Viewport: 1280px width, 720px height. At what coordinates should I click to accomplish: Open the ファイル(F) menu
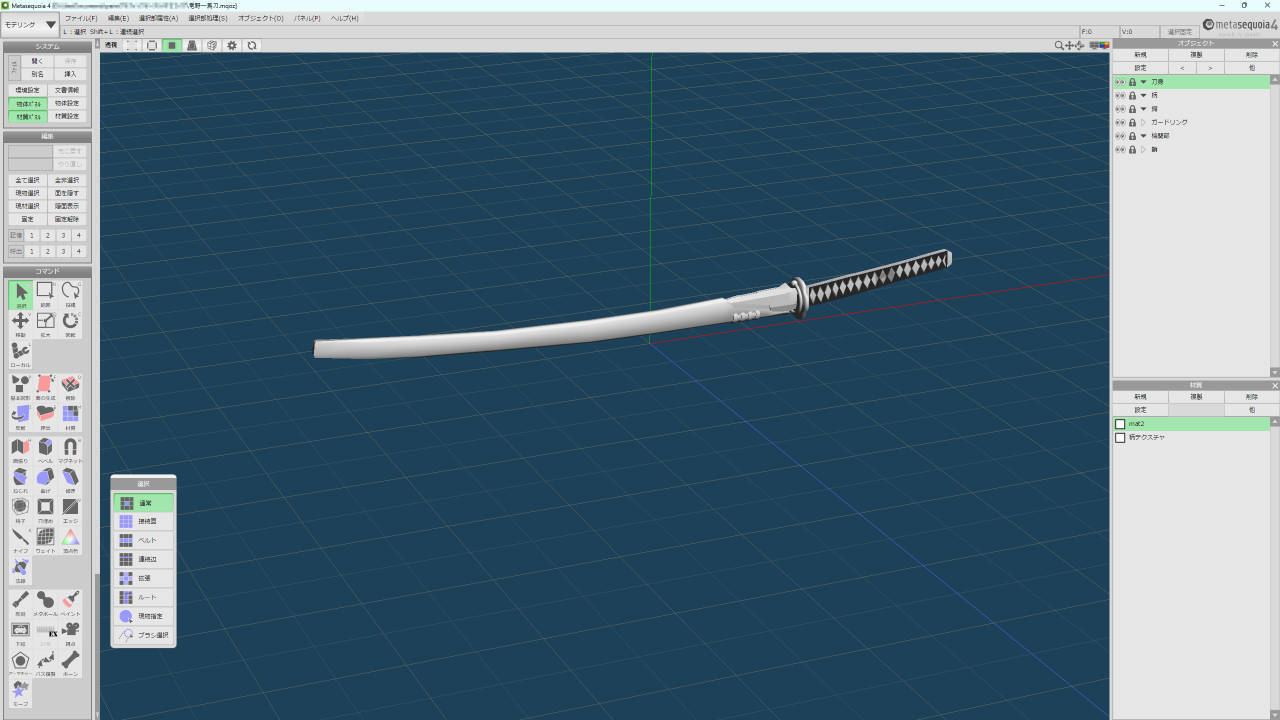pos(81,18)
